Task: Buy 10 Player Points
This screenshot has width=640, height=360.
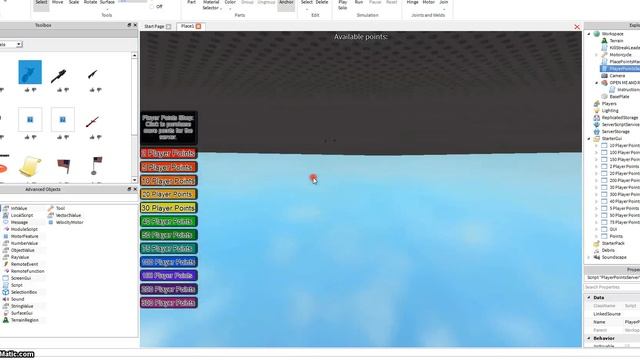Action: tap(169, 181)
